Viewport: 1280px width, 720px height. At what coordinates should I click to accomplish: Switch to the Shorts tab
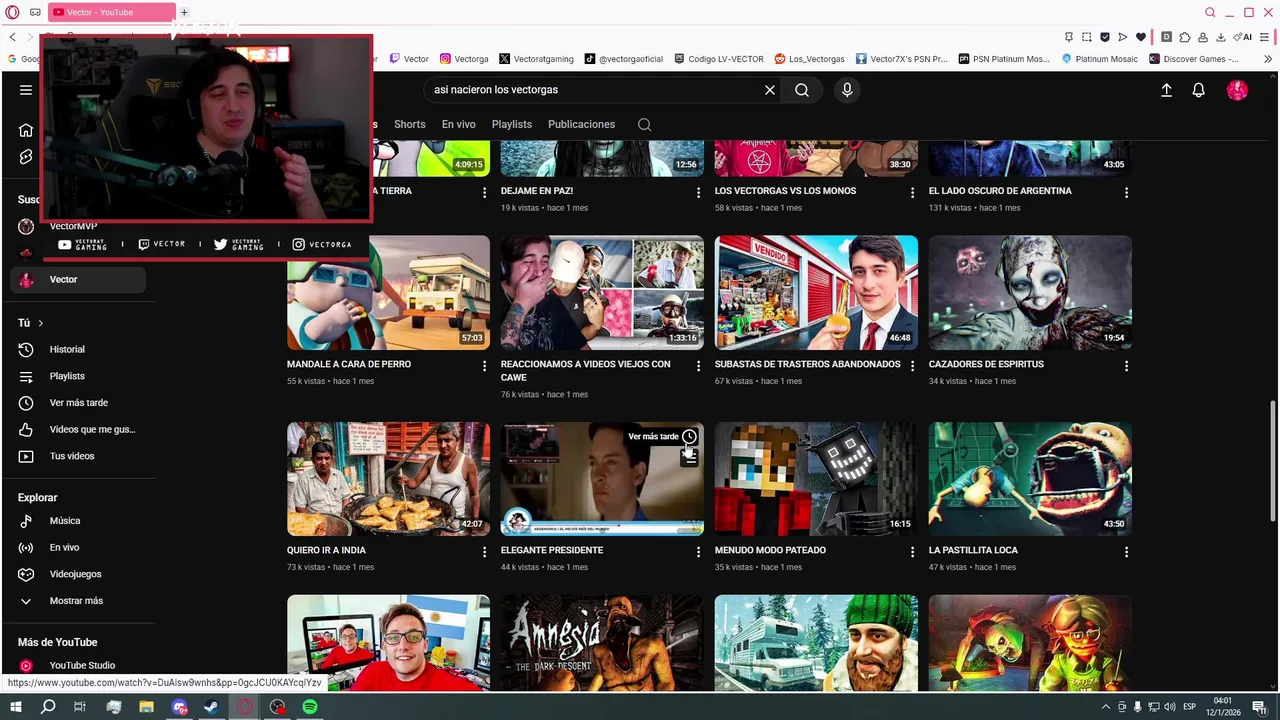[410, 124]
